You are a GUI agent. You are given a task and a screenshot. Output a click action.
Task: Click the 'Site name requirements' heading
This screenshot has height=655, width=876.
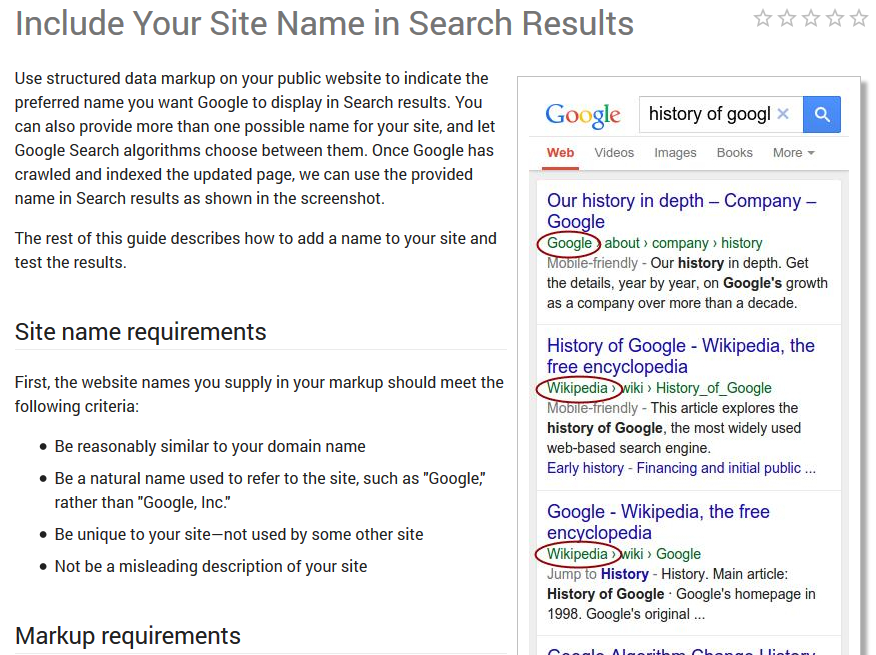pyautogui.click(x=140, y=332)
